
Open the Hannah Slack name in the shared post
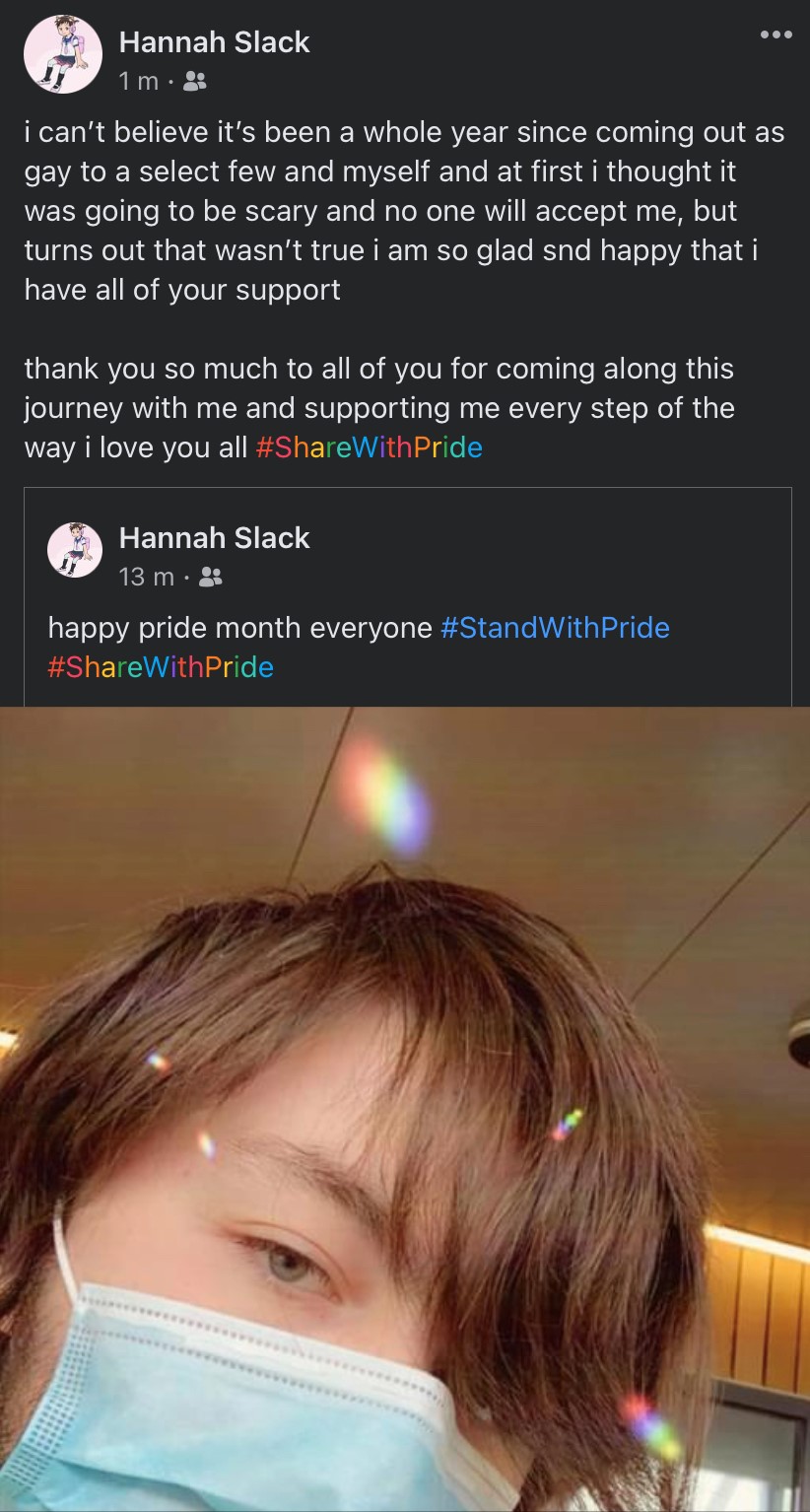tap(214, 537)
